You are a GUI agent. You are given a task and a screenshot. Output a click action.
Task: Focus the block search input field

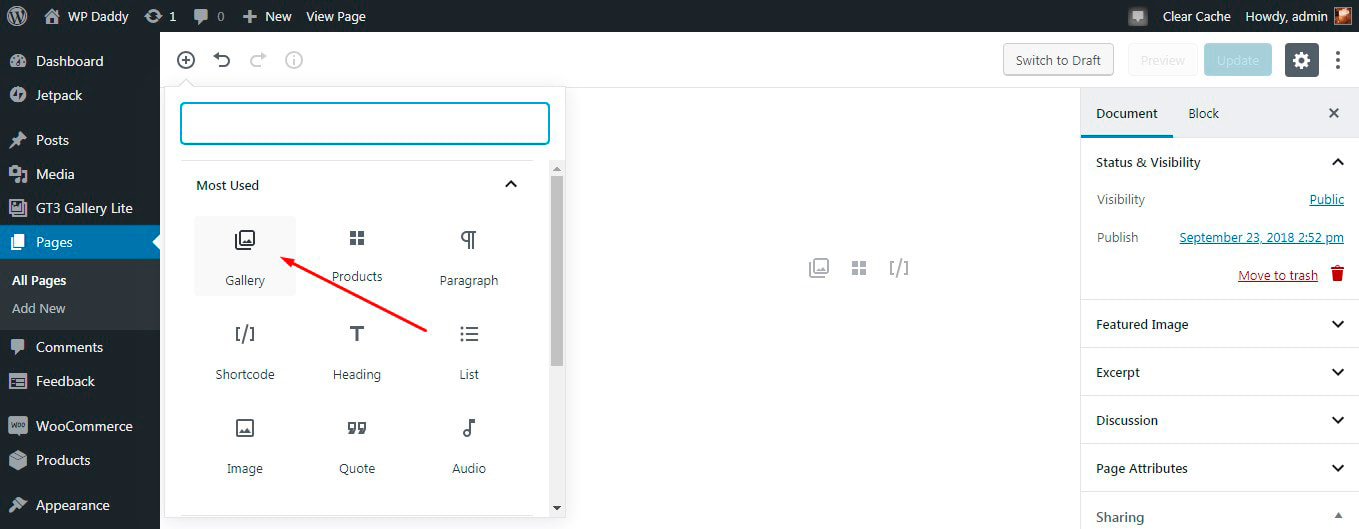(x=365, y=123)
